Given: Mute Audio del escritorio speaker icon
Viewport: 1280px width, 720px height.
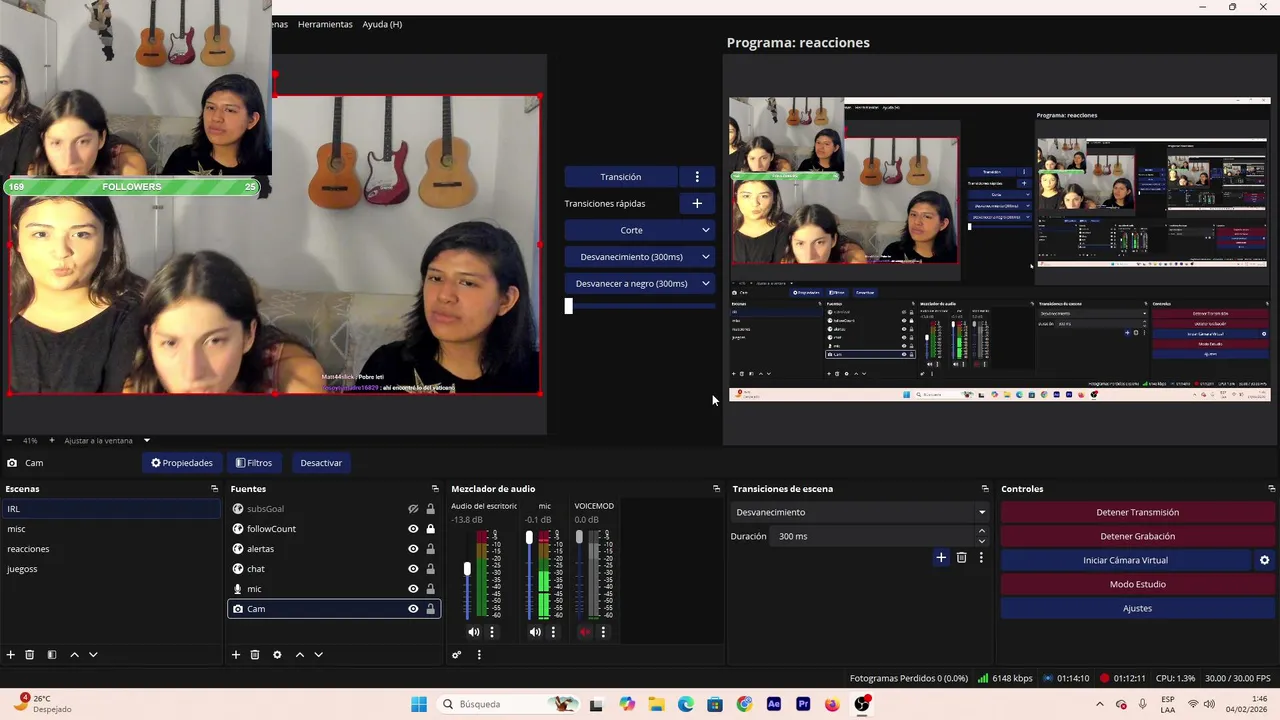Looking at the screenshot, I should pyautogui.click(x=474, y=632).
